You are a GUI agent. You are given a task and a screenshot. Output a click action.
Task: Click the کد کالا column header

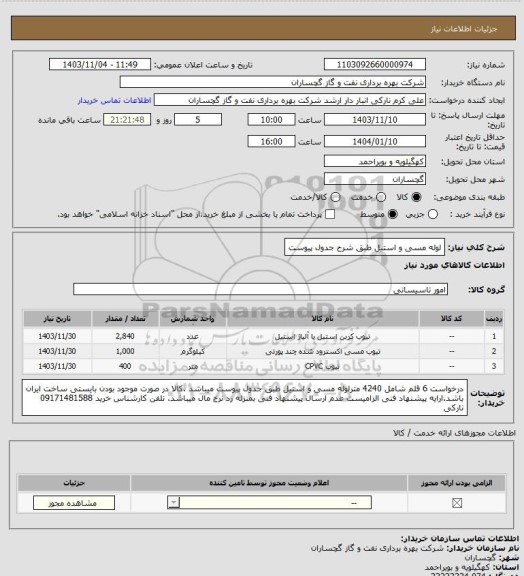[x=452, y=319]
